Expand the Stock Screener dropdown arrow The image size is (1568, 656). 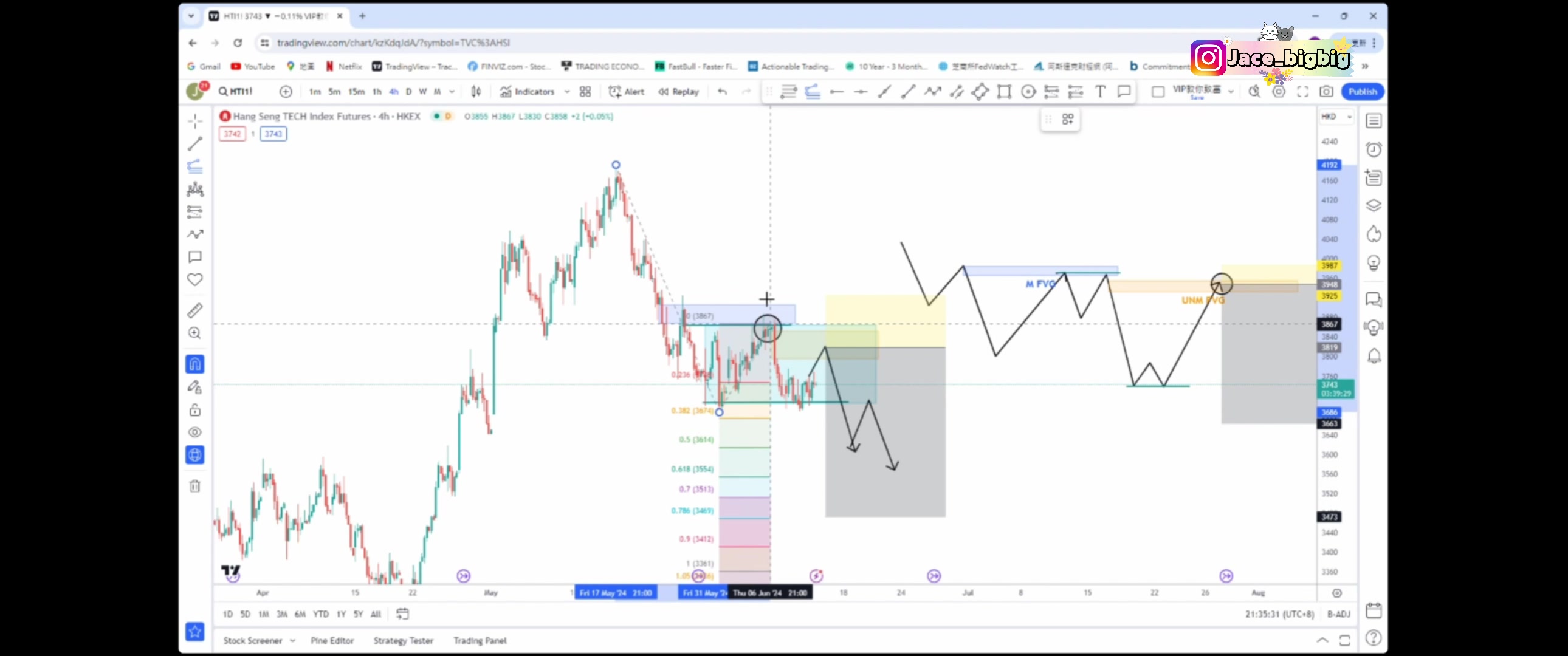tap(293, 640)
